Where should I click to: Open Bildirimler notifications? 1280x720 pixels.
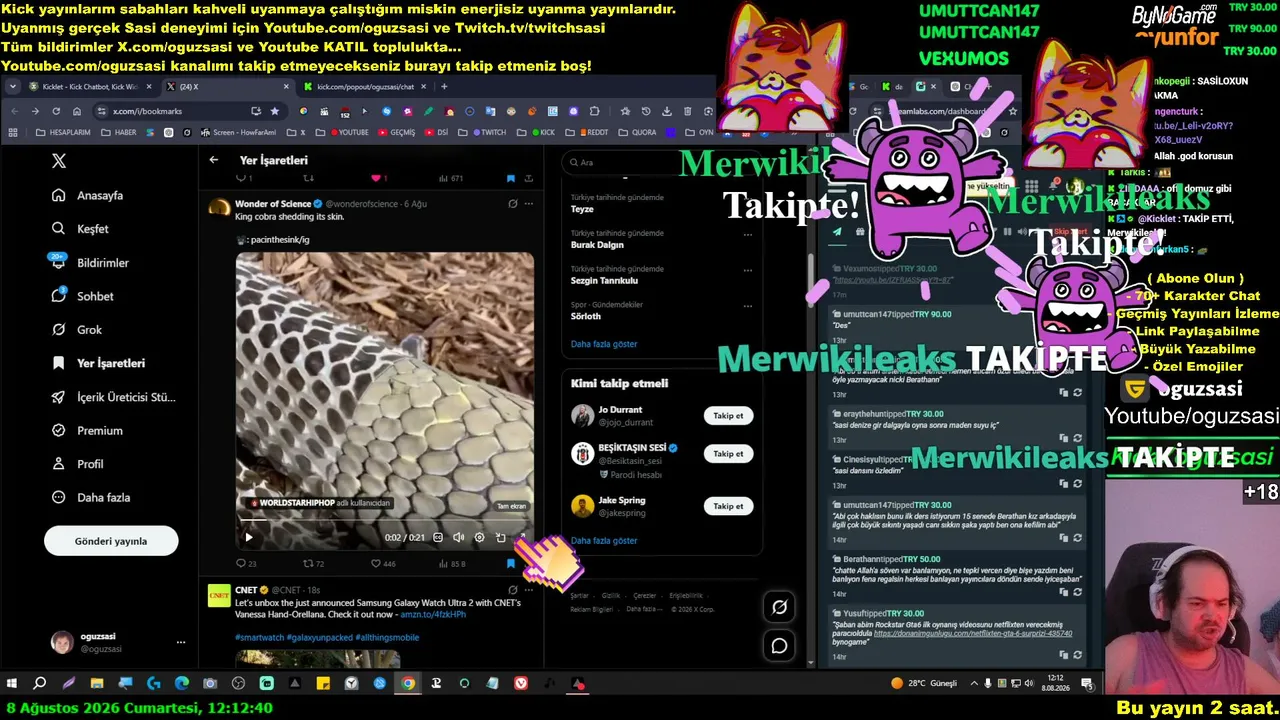[90, 263]
